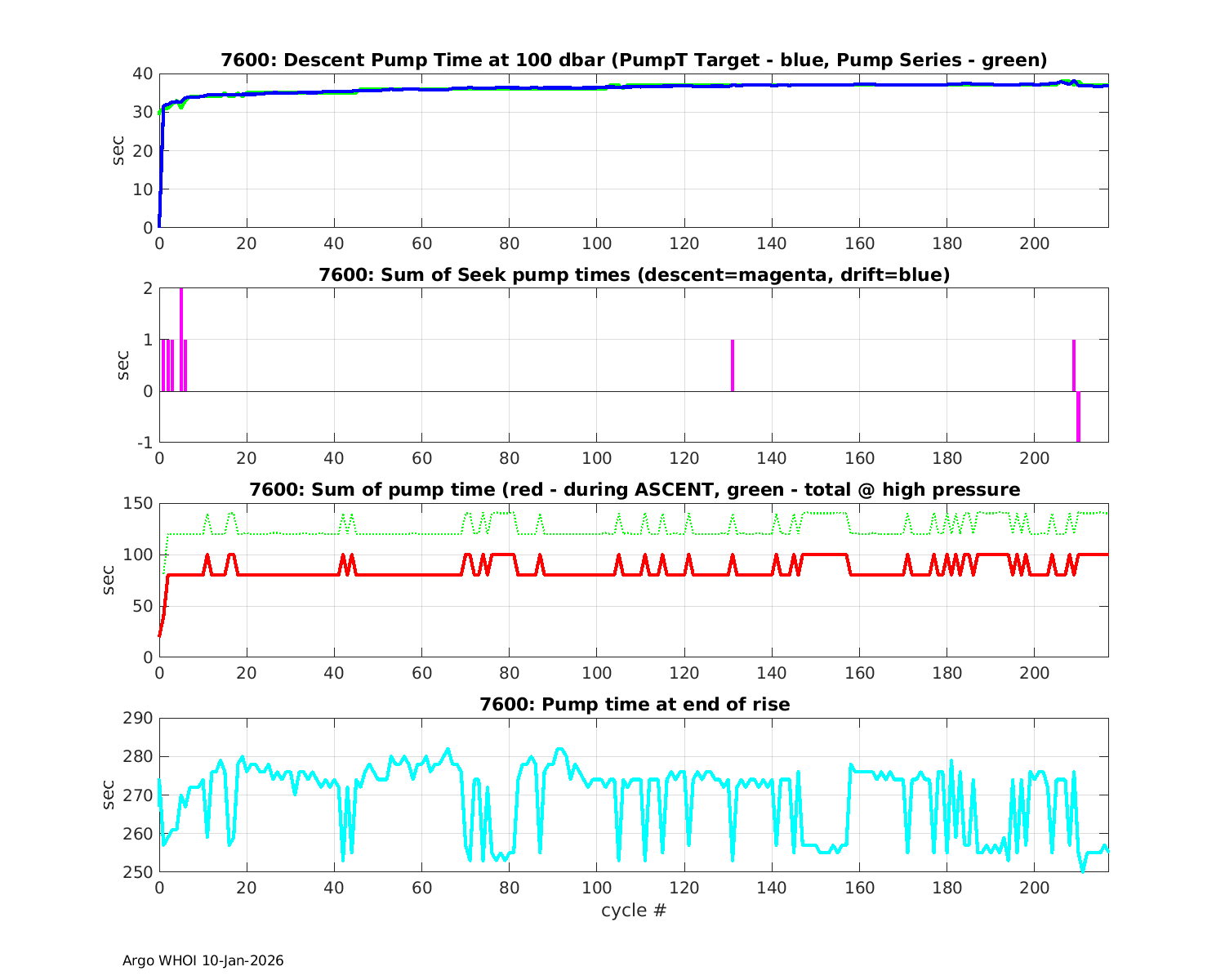Image resolution: width=1225 pixels, height=980 pixels.
Task: Click the 100 x-axis tick under the top plot
Action: click(596, 243)
